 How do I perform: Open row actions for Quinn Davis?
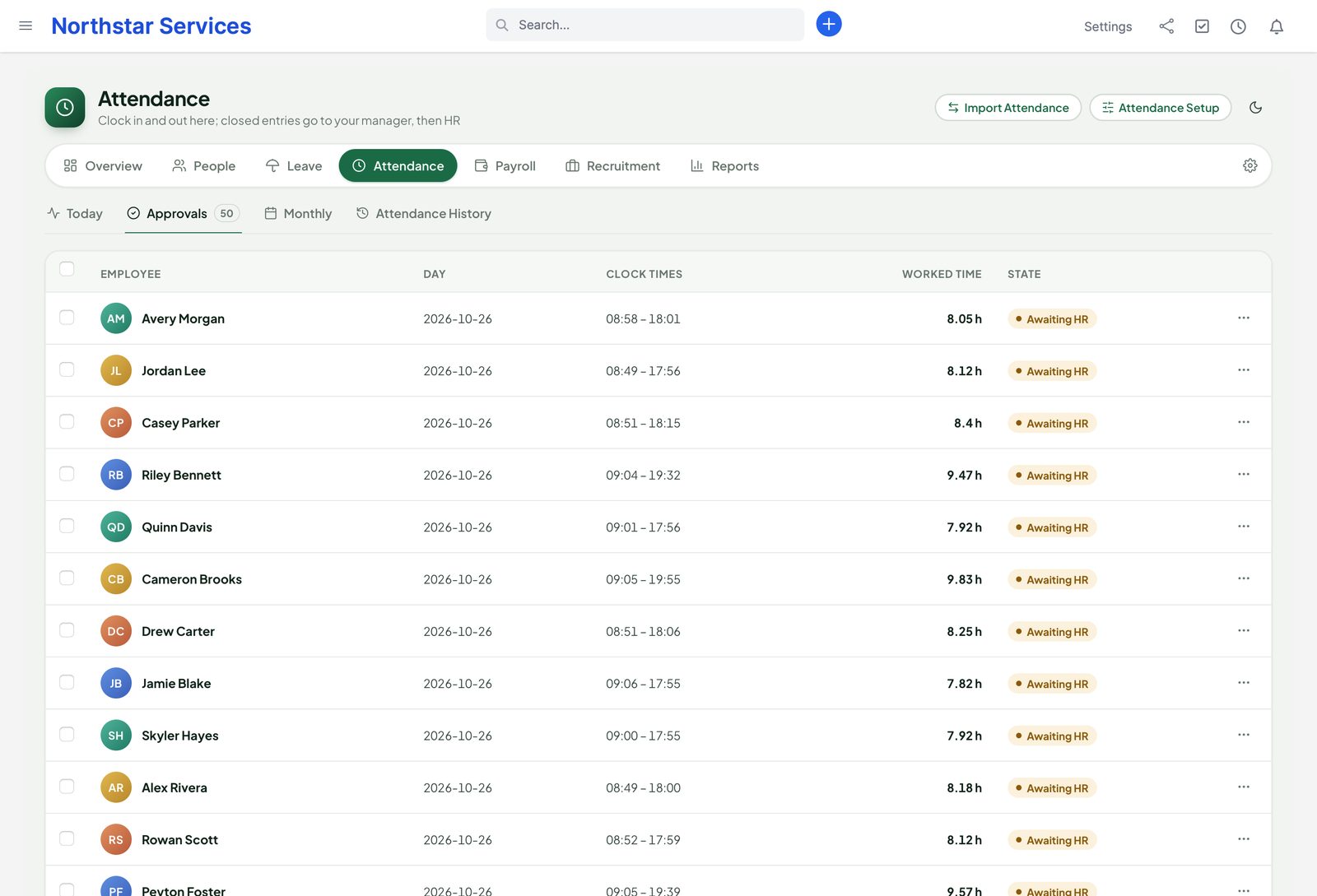point(1244,527)
